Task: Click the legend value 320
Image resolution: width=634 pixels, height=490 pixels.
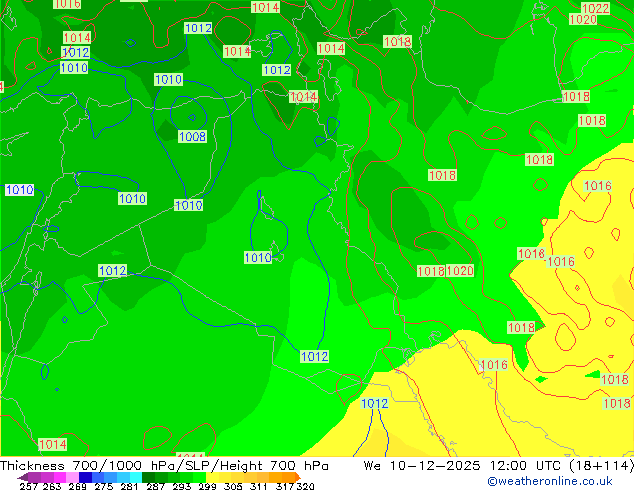Action: [305, 486]
